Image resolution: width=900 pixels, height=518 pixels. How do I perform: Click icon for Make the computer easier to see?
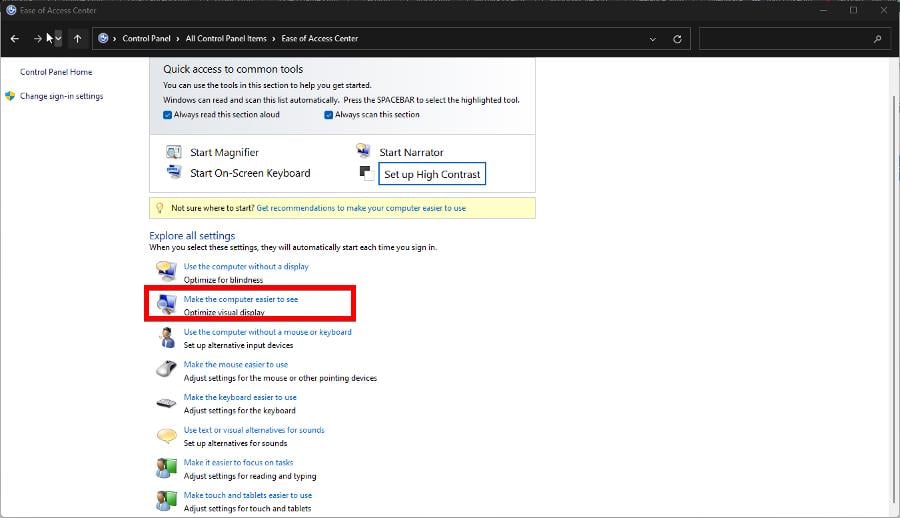tap(166, 304)
